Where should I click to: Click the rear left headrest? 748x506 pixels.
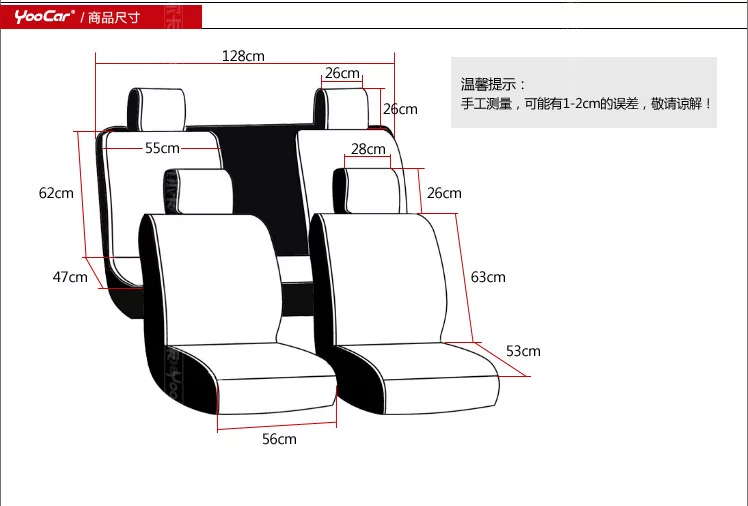click(x=157, y=106)
